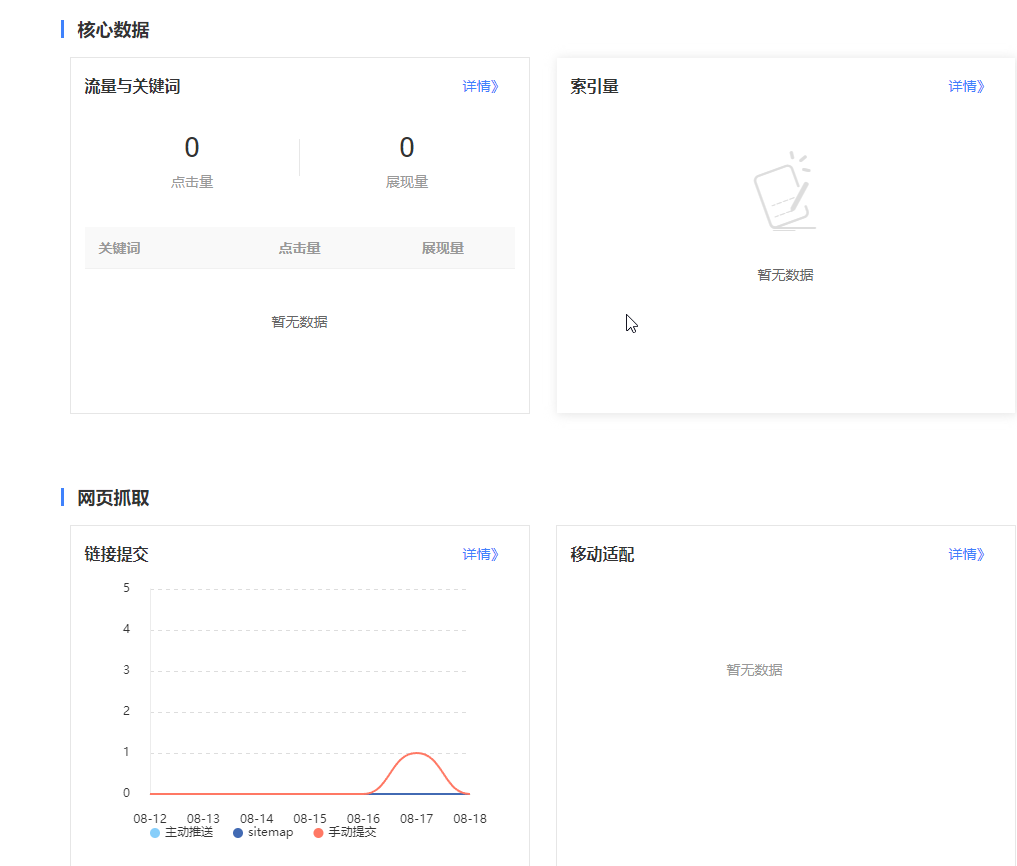1017x866 pixels.
Task: Click the 关键词 column header
Action: [119, 249]
